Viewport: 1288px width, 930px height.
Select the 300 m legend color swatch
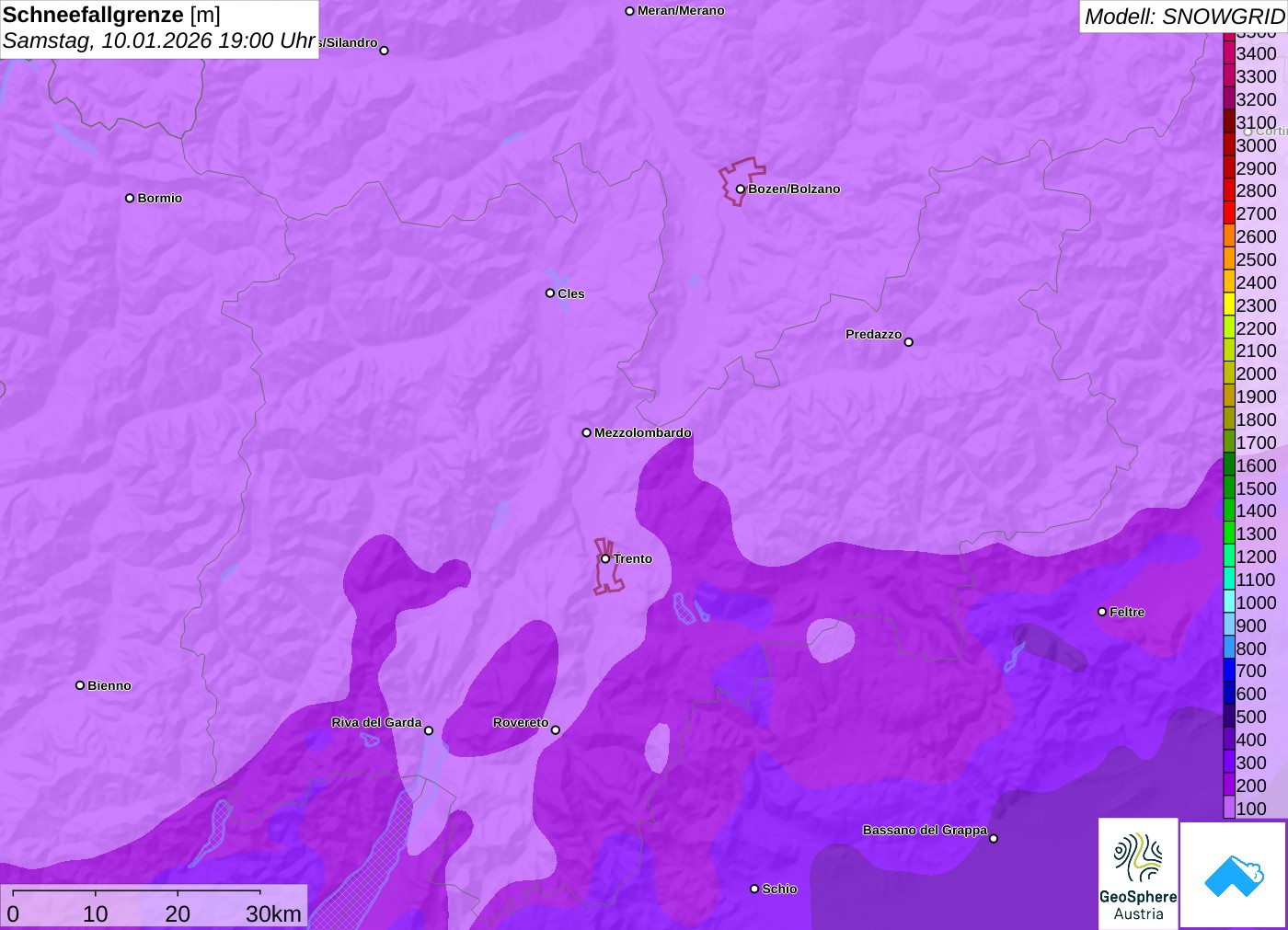coord(1229,762)
